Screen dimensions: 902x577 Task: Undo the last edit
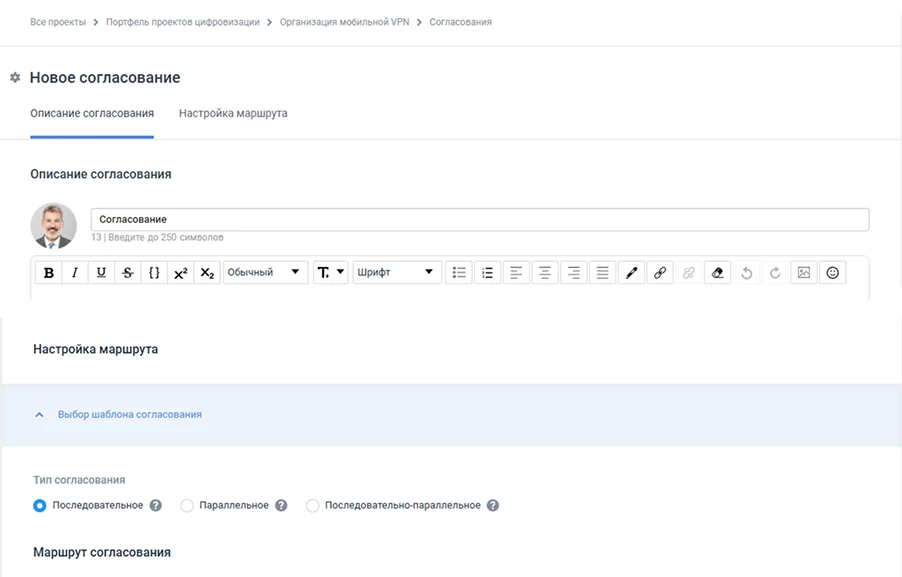pyautogui.click(x=747, y=273)
